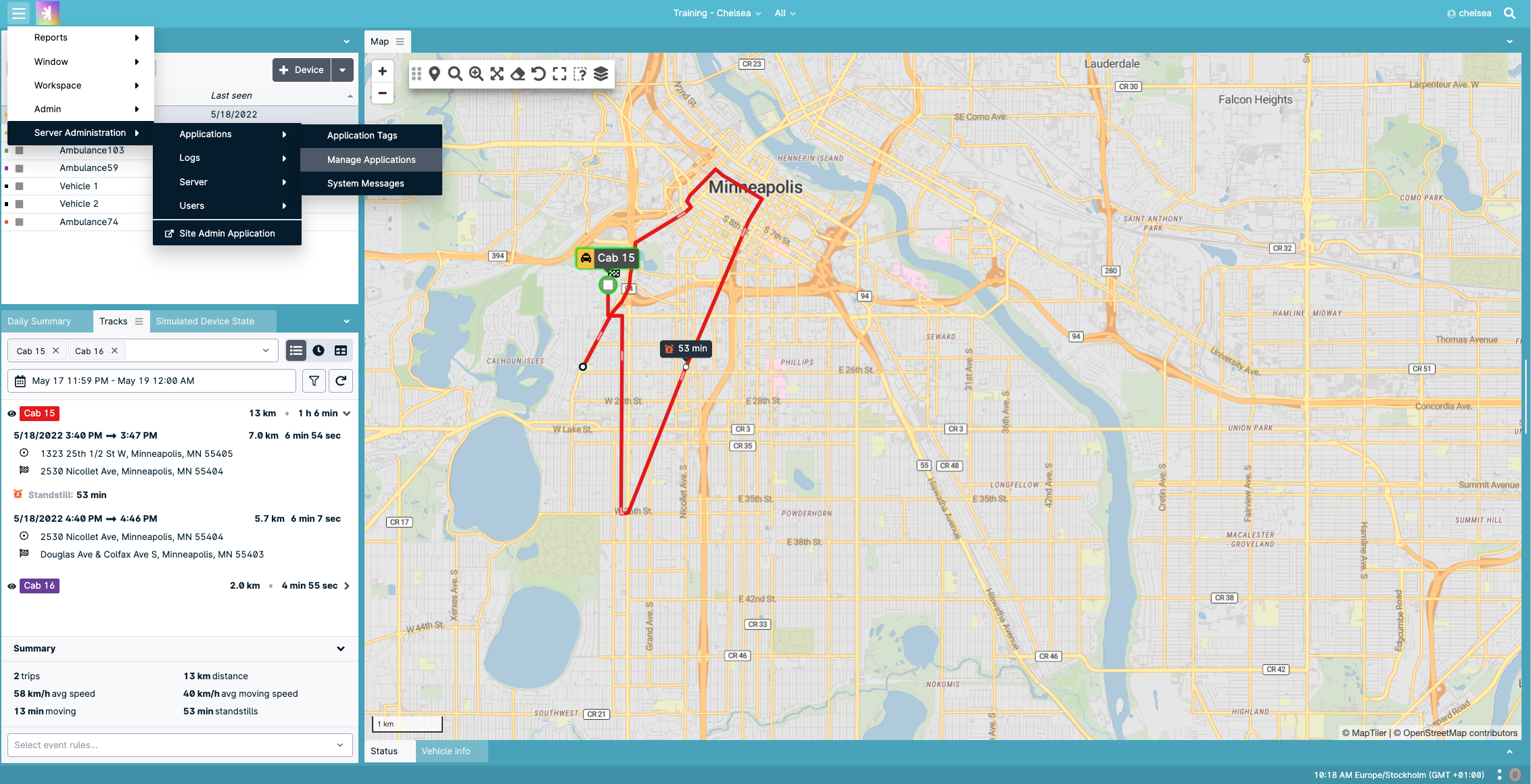This screenshot has width=1531, height=784.
Task: Refresh tracks with the reload icon
Action: point(341,381)
